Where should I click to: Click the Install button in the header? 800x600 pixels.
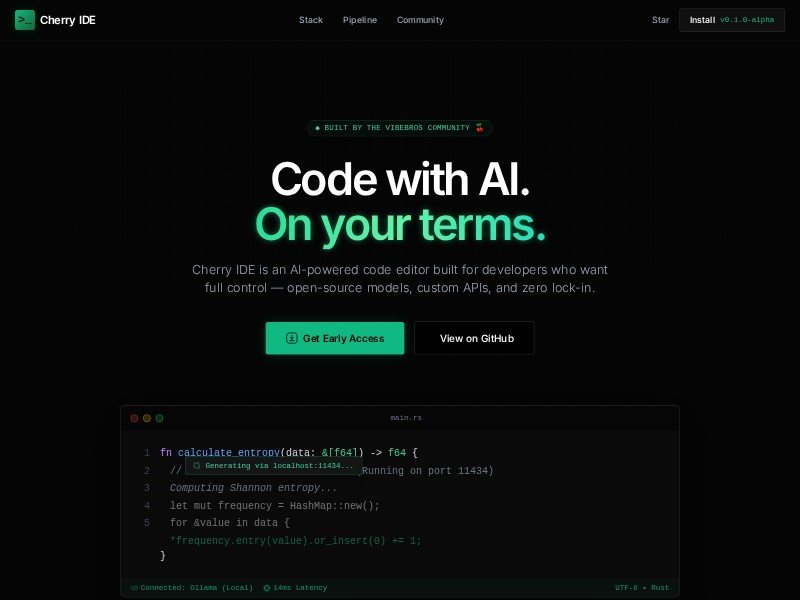703,20
